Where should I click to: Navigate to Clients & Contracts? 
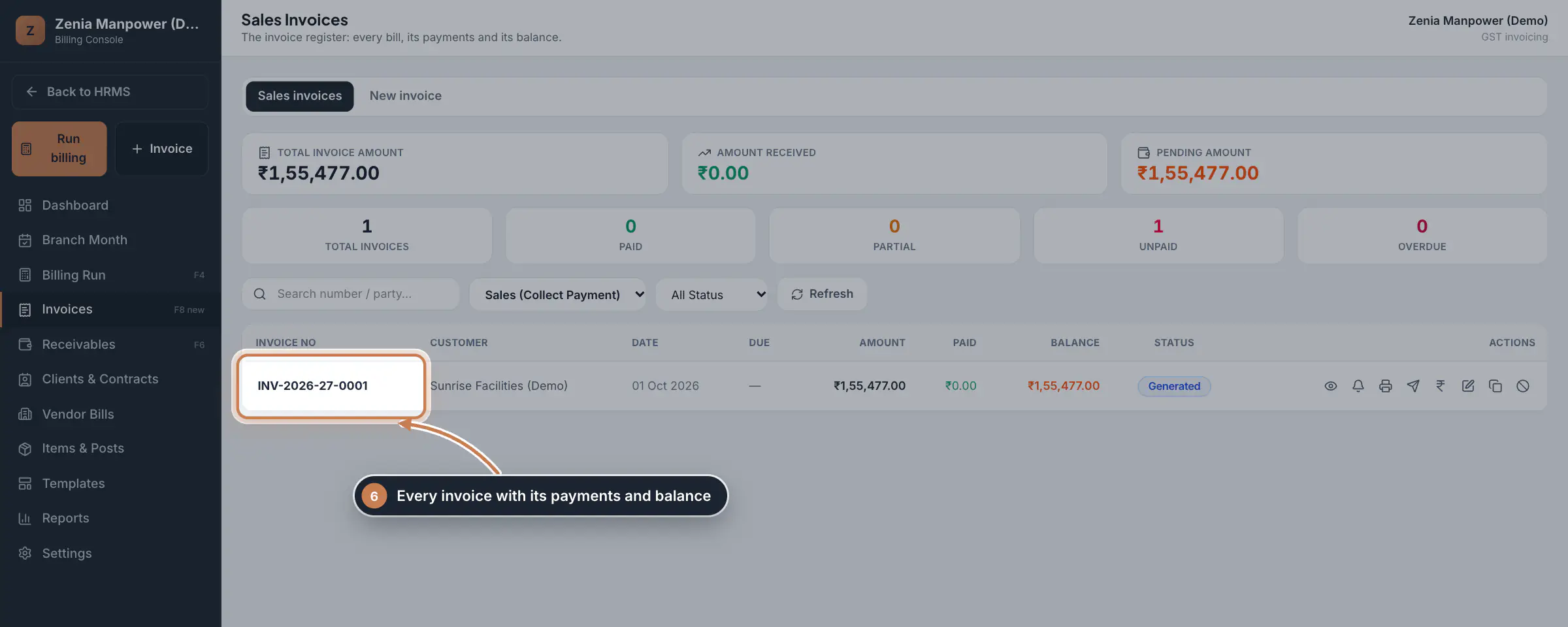point(110,379)
